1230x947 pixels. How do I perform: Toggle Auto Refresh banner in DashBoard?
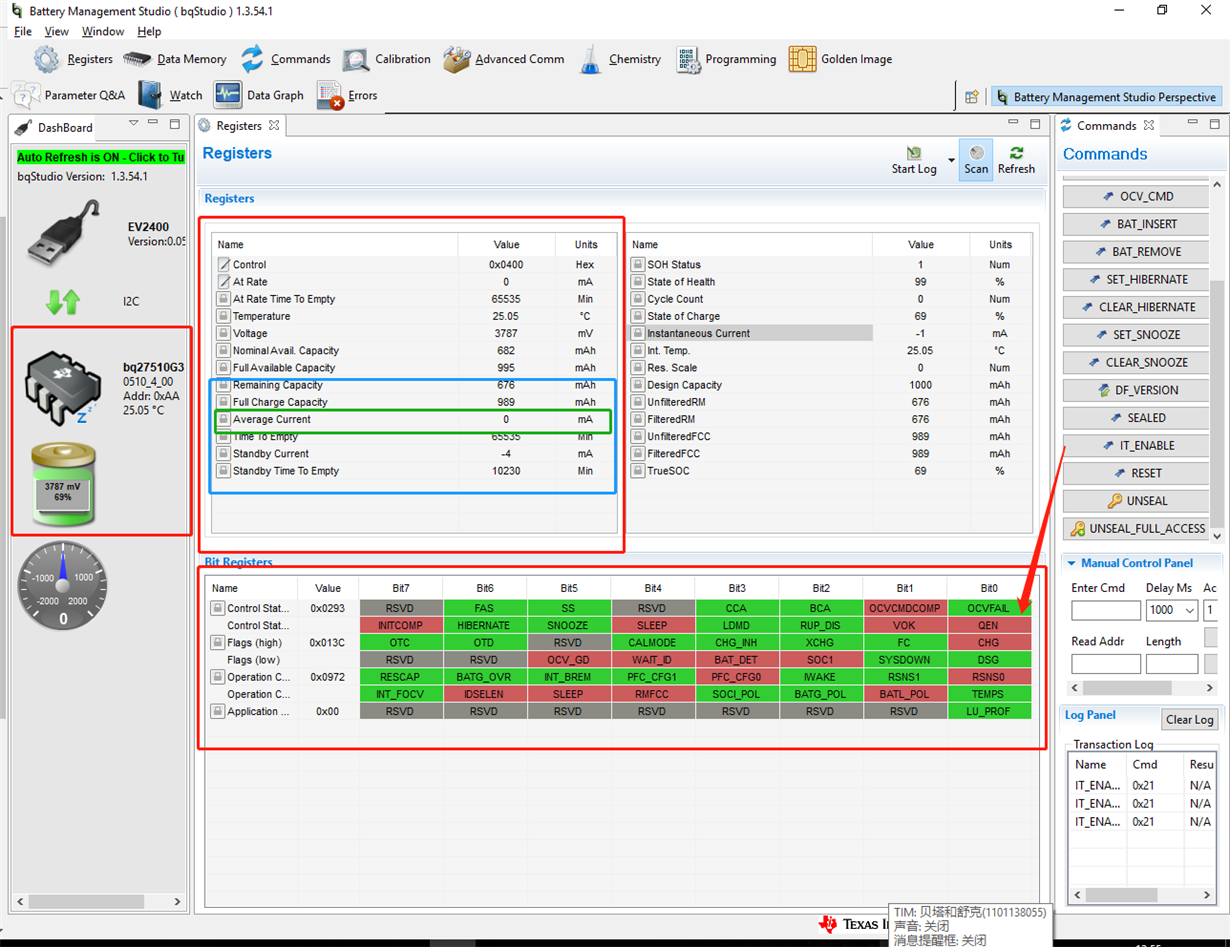101,157
